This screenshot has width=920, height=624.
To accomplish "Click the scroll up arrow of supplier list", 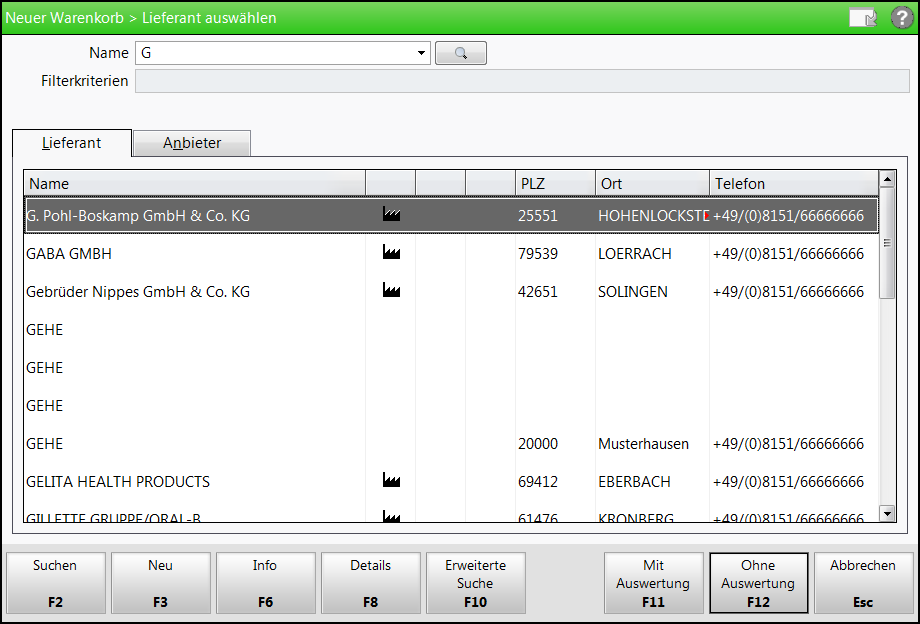I will point(887,178).
